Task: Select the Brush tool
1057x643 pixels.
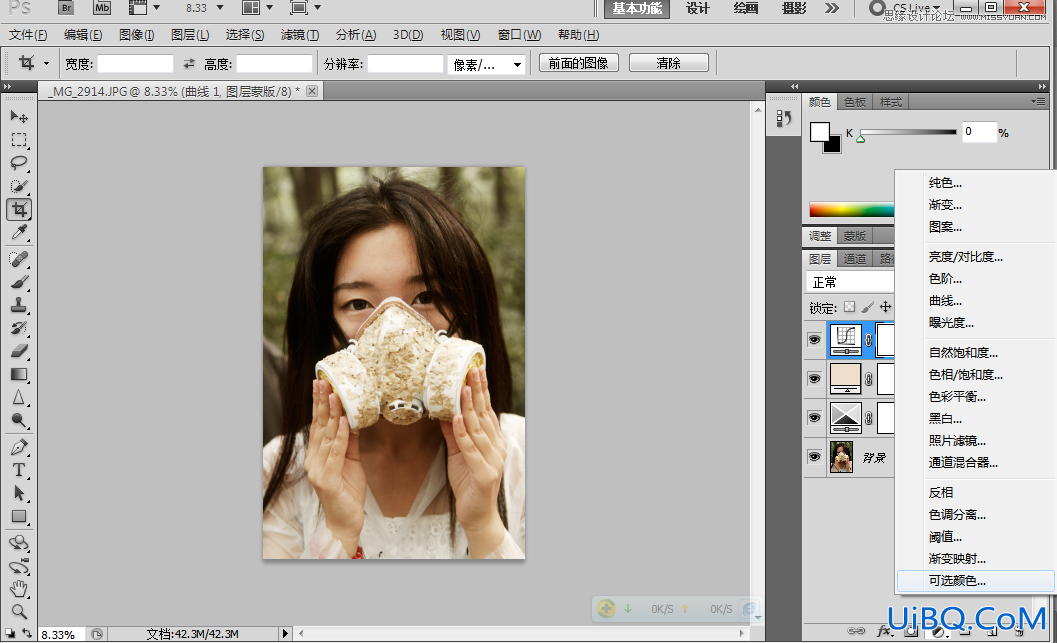Action: click(x=19, y=282)
